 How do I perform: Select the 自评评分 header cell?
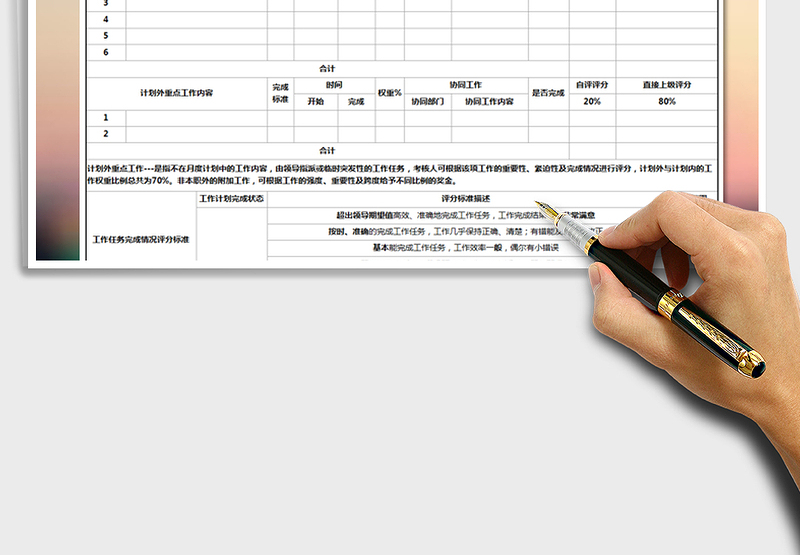coord(592,85)
